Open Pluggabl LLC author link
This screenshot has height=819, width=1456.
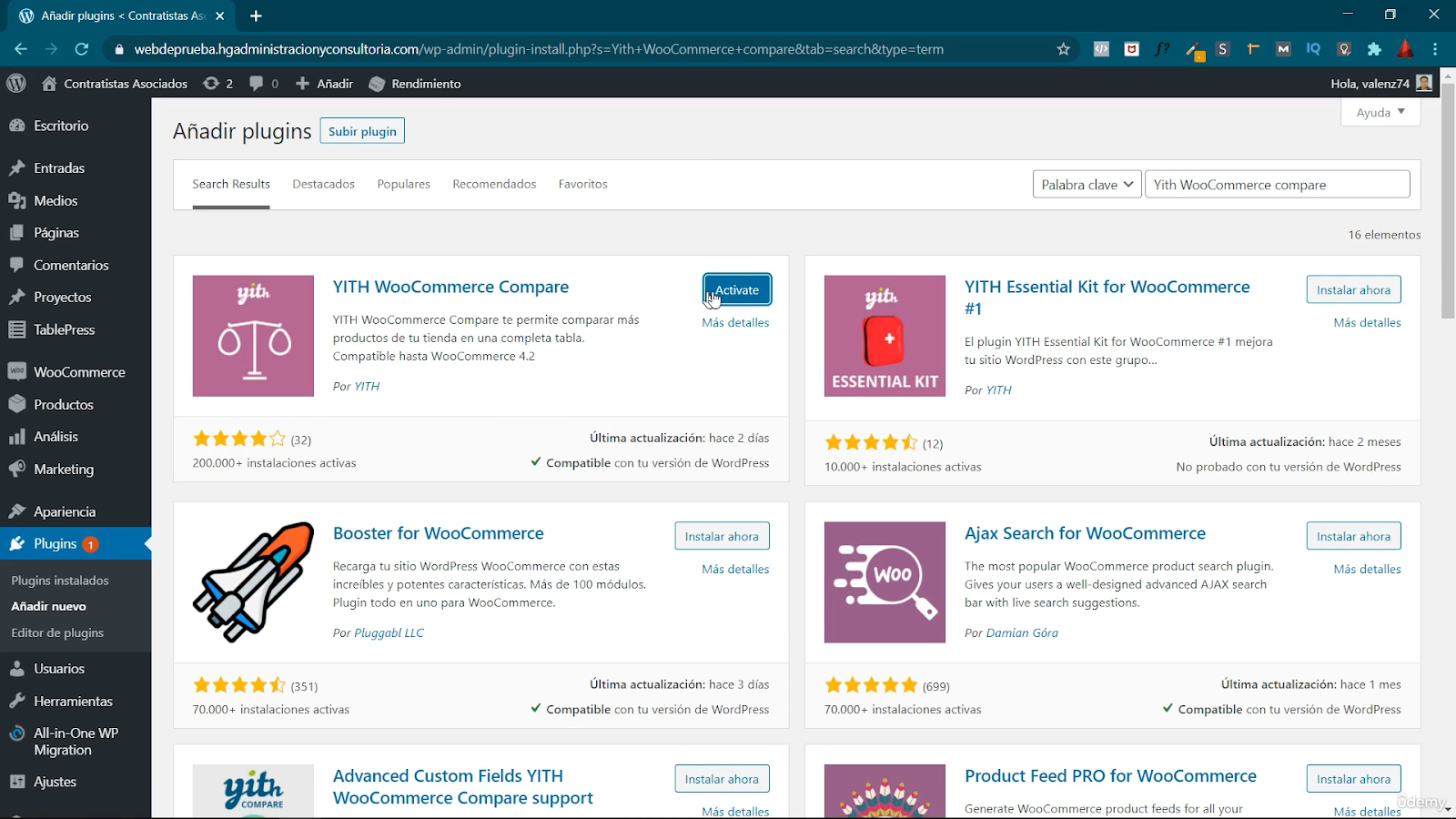(389, 632)
